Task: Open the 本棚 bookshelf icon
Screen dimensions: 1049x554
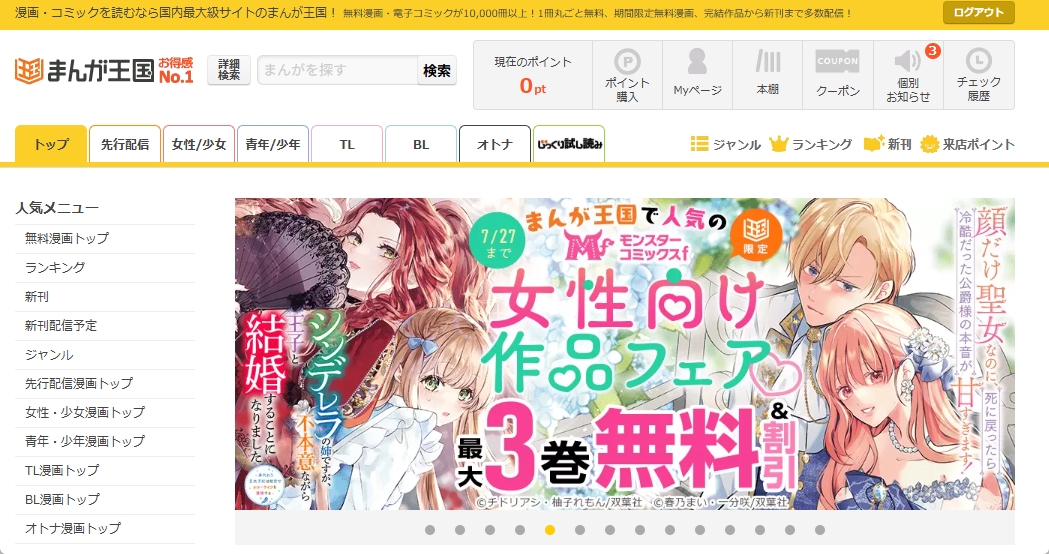Action: (x=767, y=75)
